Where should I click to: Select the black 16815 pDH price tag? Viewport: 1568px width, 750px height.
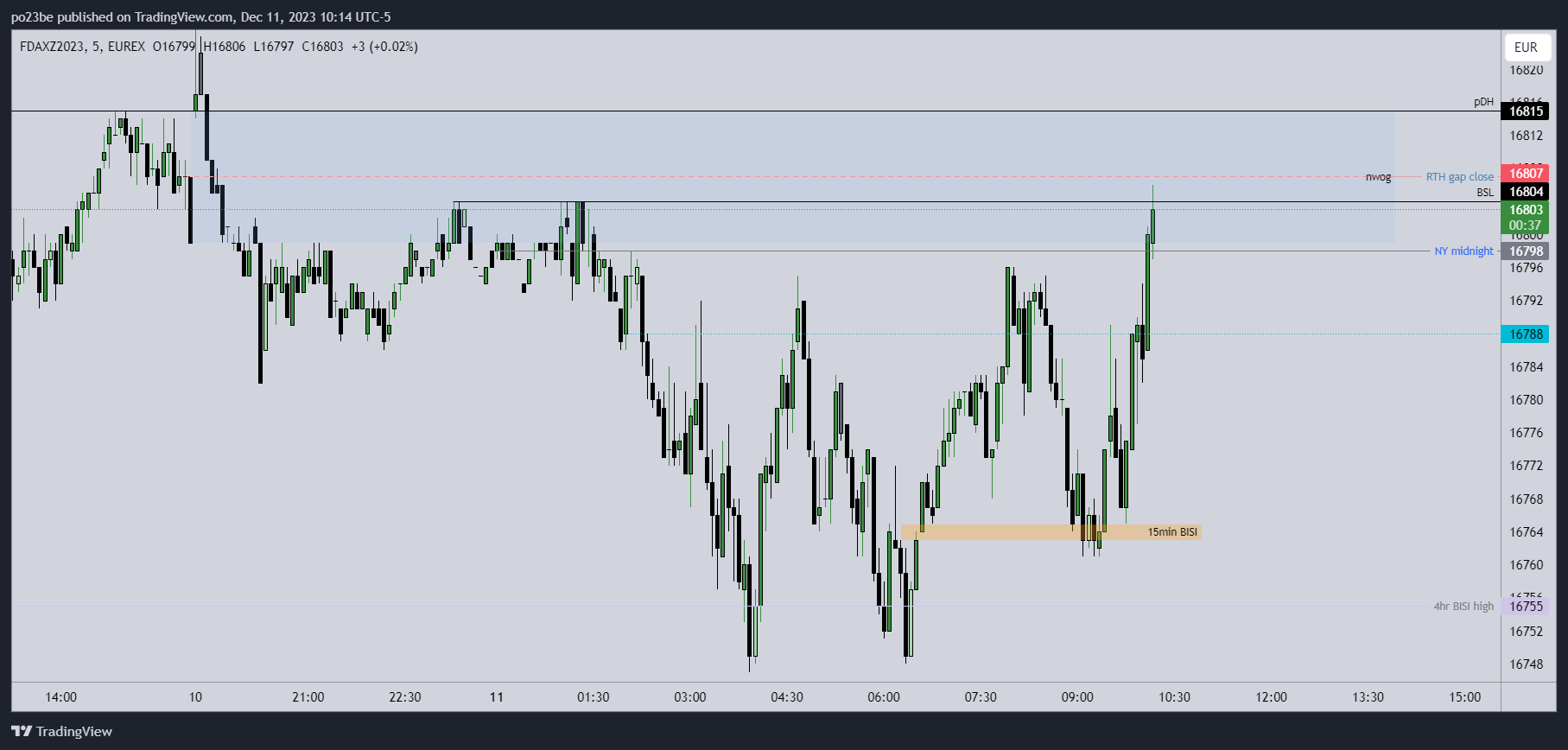[1526, 111]
